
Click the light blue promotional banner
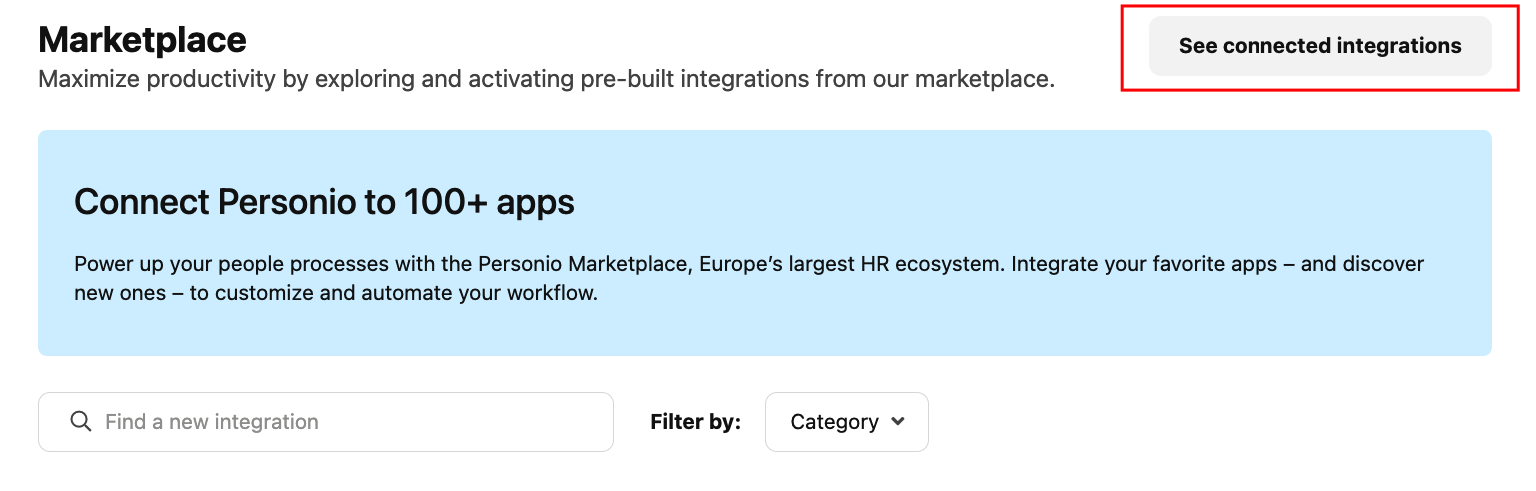coord(765,243)
